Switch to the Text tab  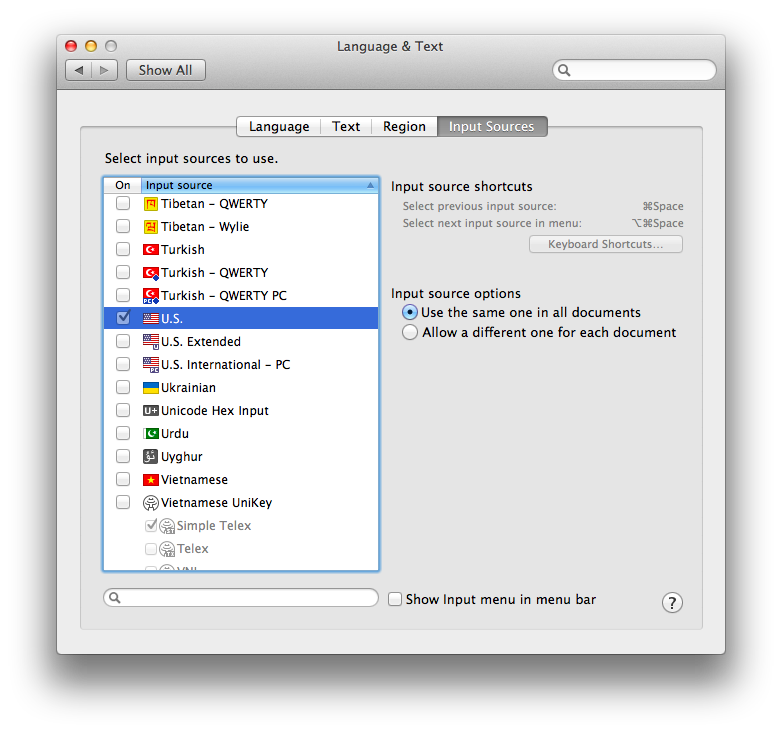[346, 127]
